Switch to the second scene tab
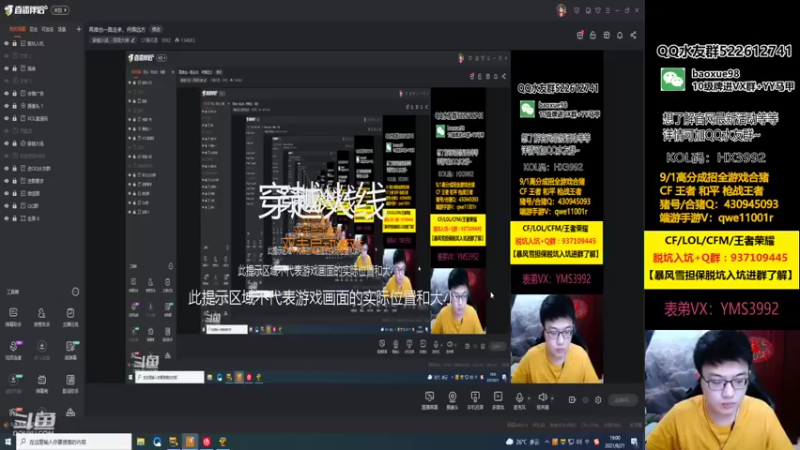The height and width of the screenshot is (450, 800). coord(34,29)
